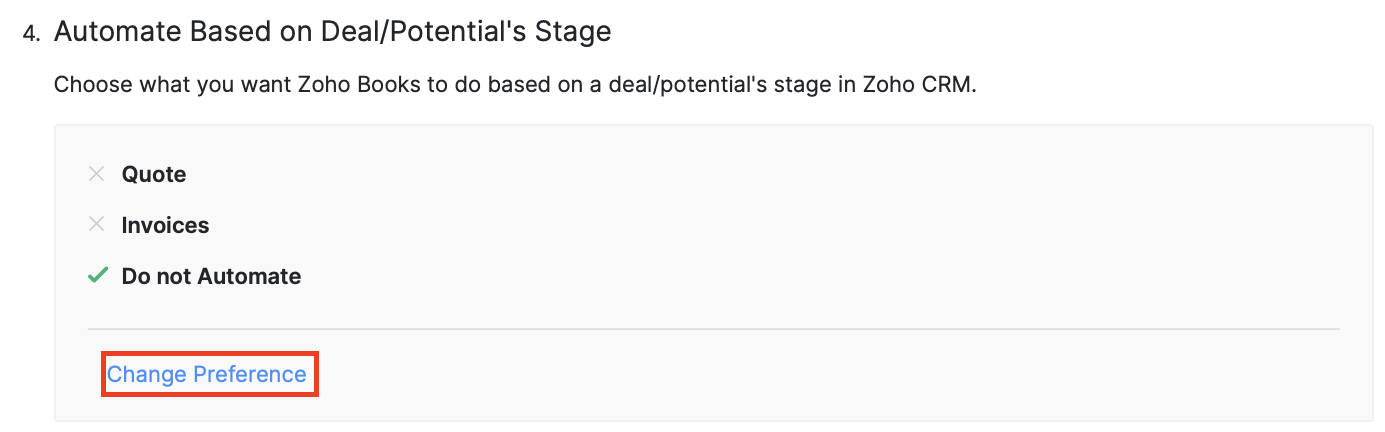Click the word Change in the blue link

click(x=147, y=374)
